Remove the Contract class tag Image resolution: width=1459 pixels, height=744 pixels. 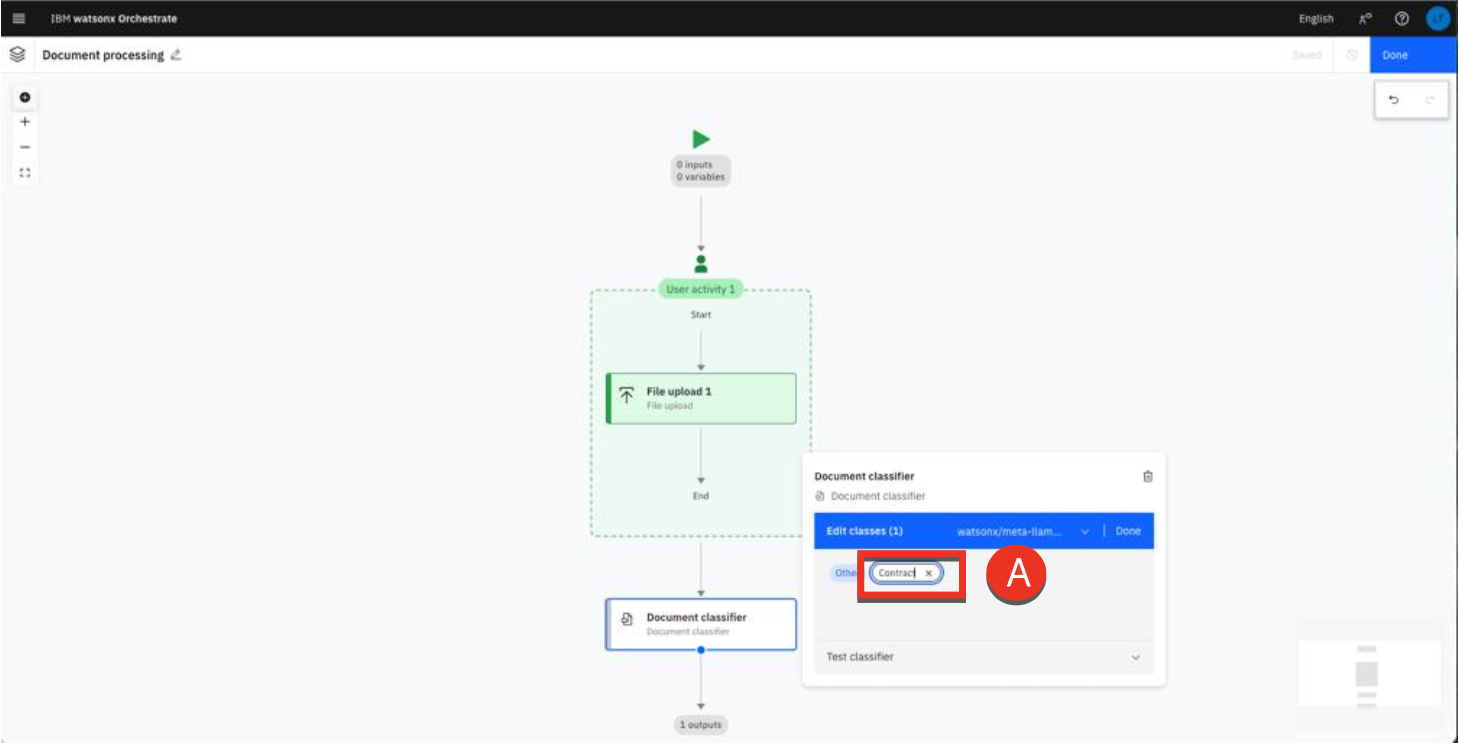928,573
